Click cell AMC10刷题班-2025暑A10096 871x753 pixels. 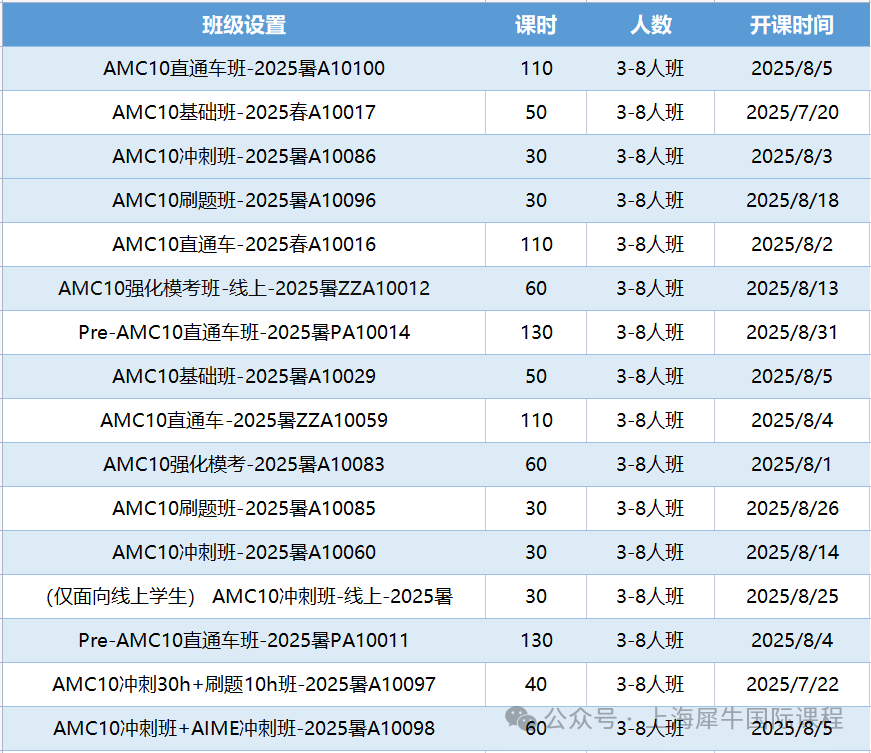(x=244, y=200)
